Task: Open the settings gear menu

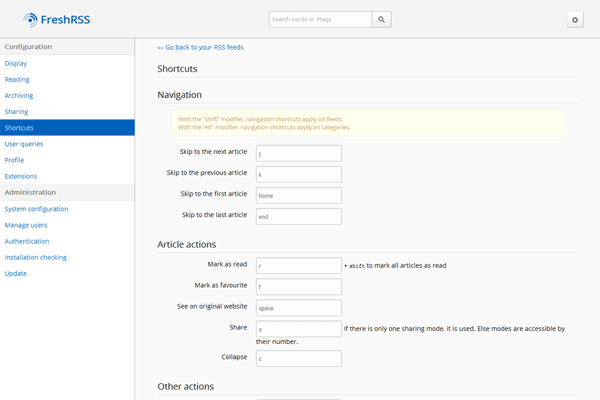Action: pos(574,19)
